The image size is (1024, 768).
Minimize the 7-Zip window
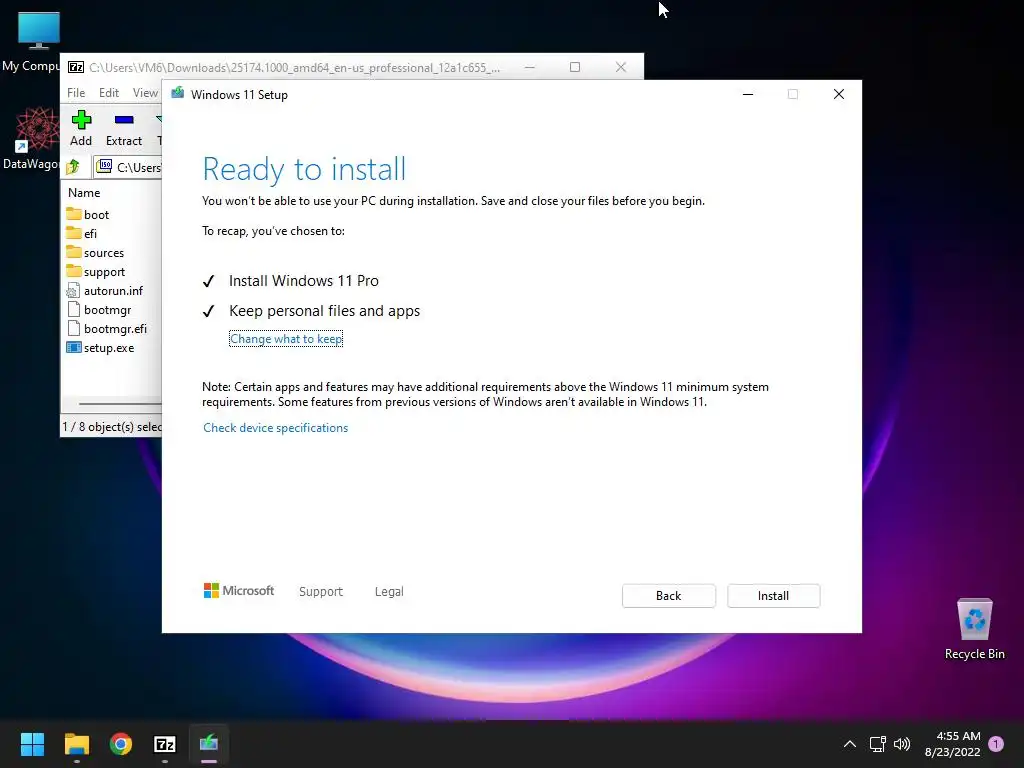pyautogui.click(x=530, y=67)
